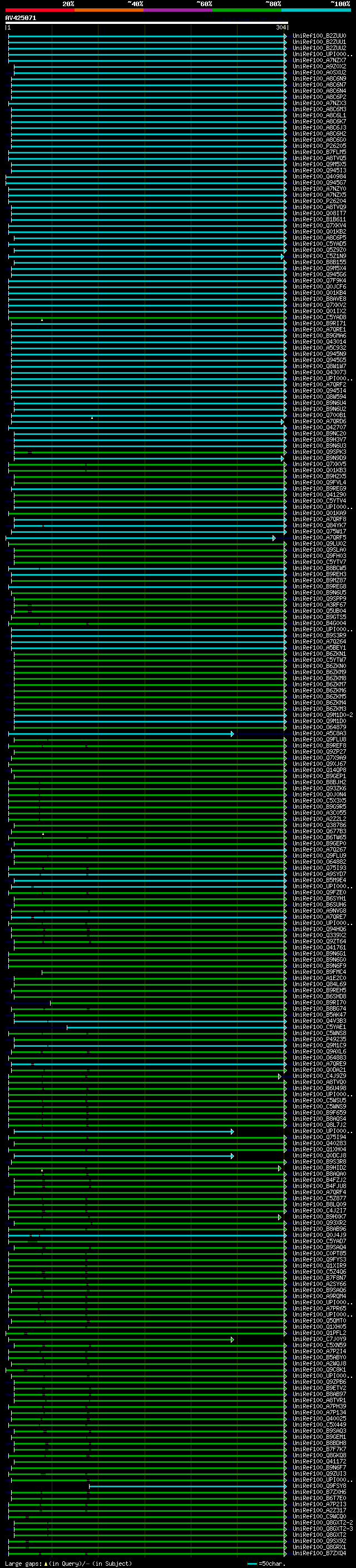Select hit label UniRef100_Q339X2
The image size is (356, 1568).
[x=319, y=935]
